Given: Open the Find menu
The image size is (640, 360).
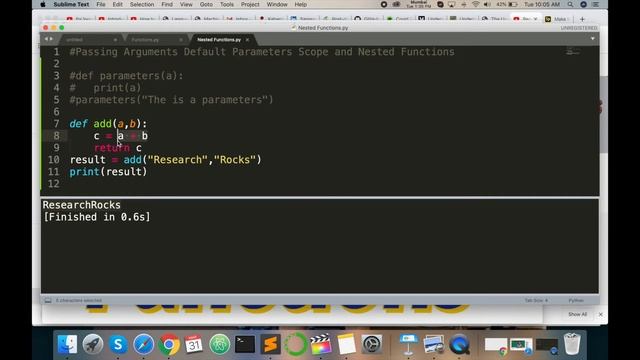Looking at the screenshot, I should tap(167, 4).
